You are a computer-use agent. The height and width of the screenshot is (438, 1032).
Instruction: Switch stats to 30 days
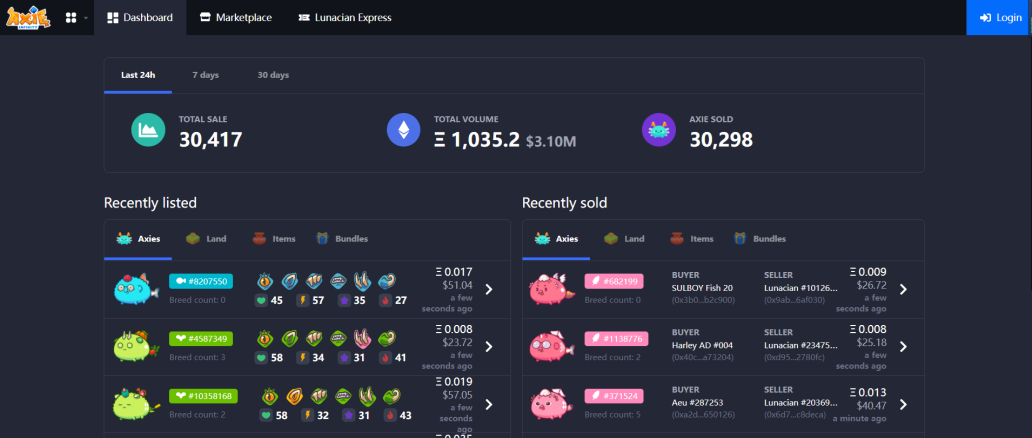click(273, 75)
